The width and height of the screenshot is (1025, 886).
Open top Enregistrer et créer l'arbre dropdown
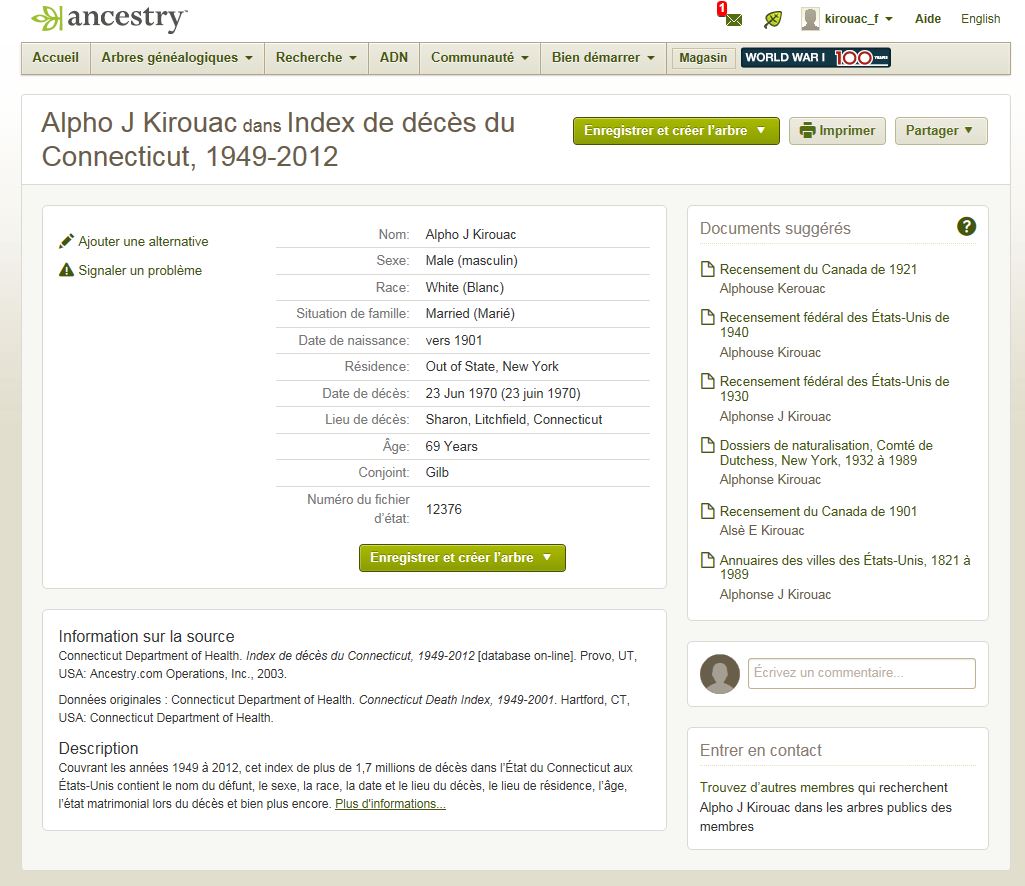coord(676,131)
